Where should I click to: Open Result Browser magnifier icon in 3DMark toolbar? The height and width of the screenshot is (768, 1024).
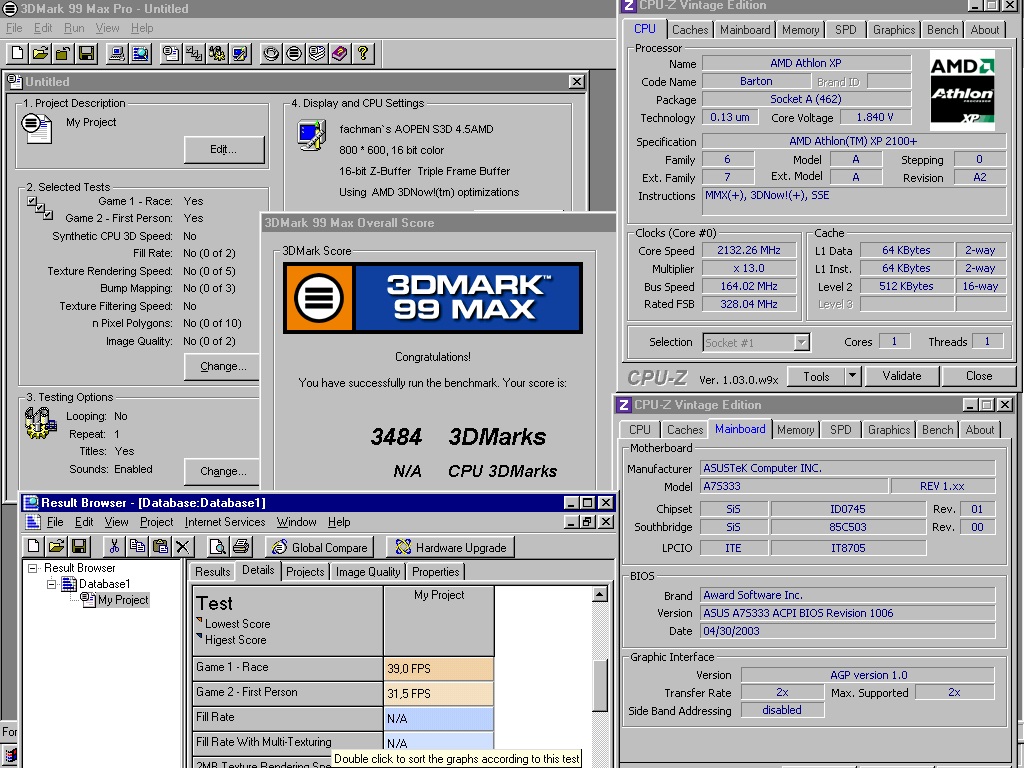click(140, 54)
